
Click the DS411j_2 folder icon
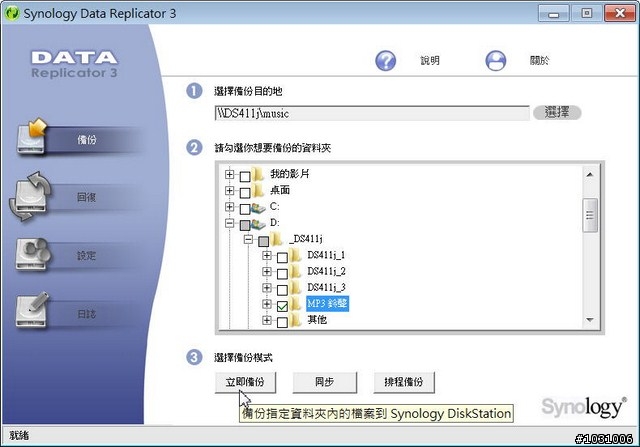tap(296, 272)
